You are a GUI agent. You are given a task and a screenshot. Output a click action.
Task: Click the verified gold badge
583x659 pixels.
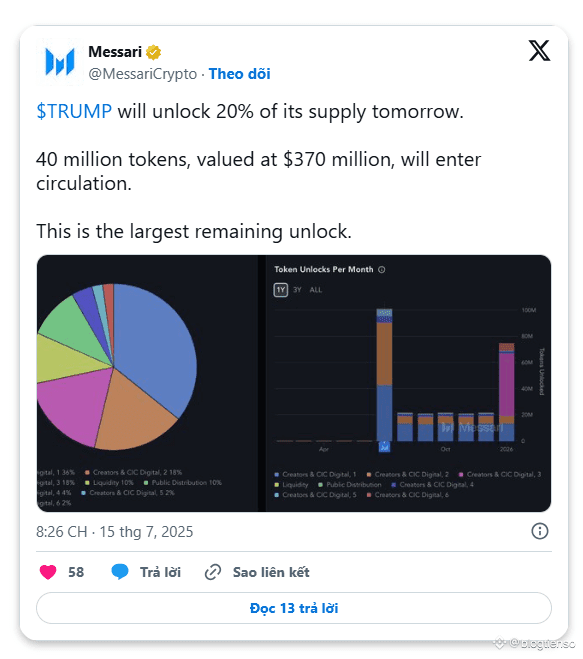click(x=153, y=52)
